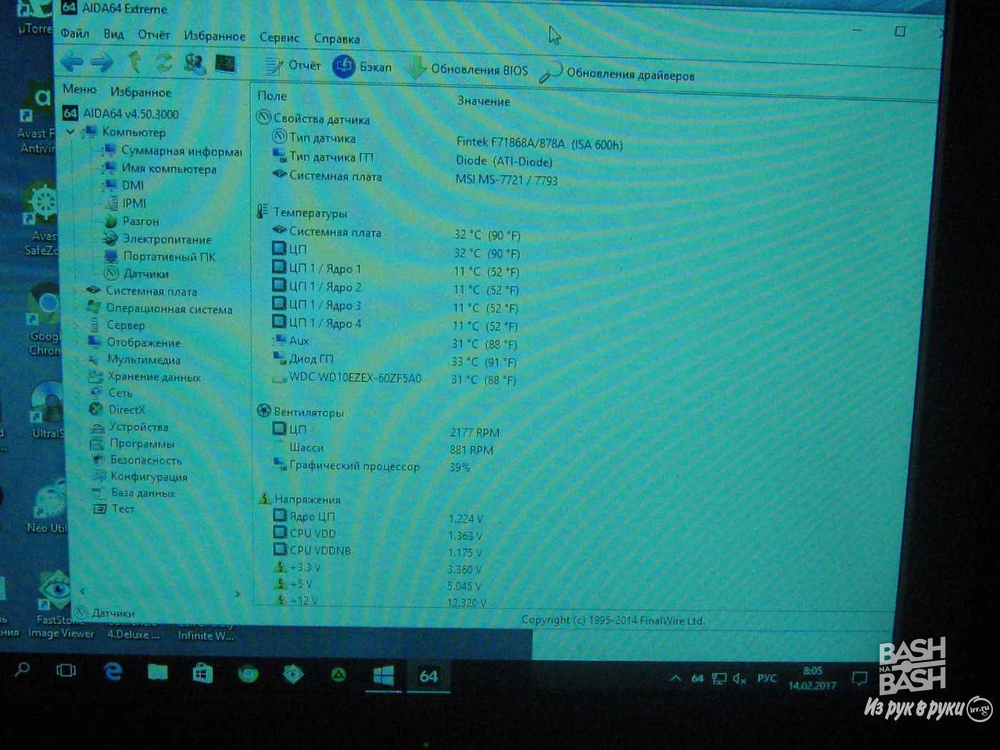Select Тест tree category
Image resolution: width=1000 pixels, height=750 pixels.
click(114, 508)
